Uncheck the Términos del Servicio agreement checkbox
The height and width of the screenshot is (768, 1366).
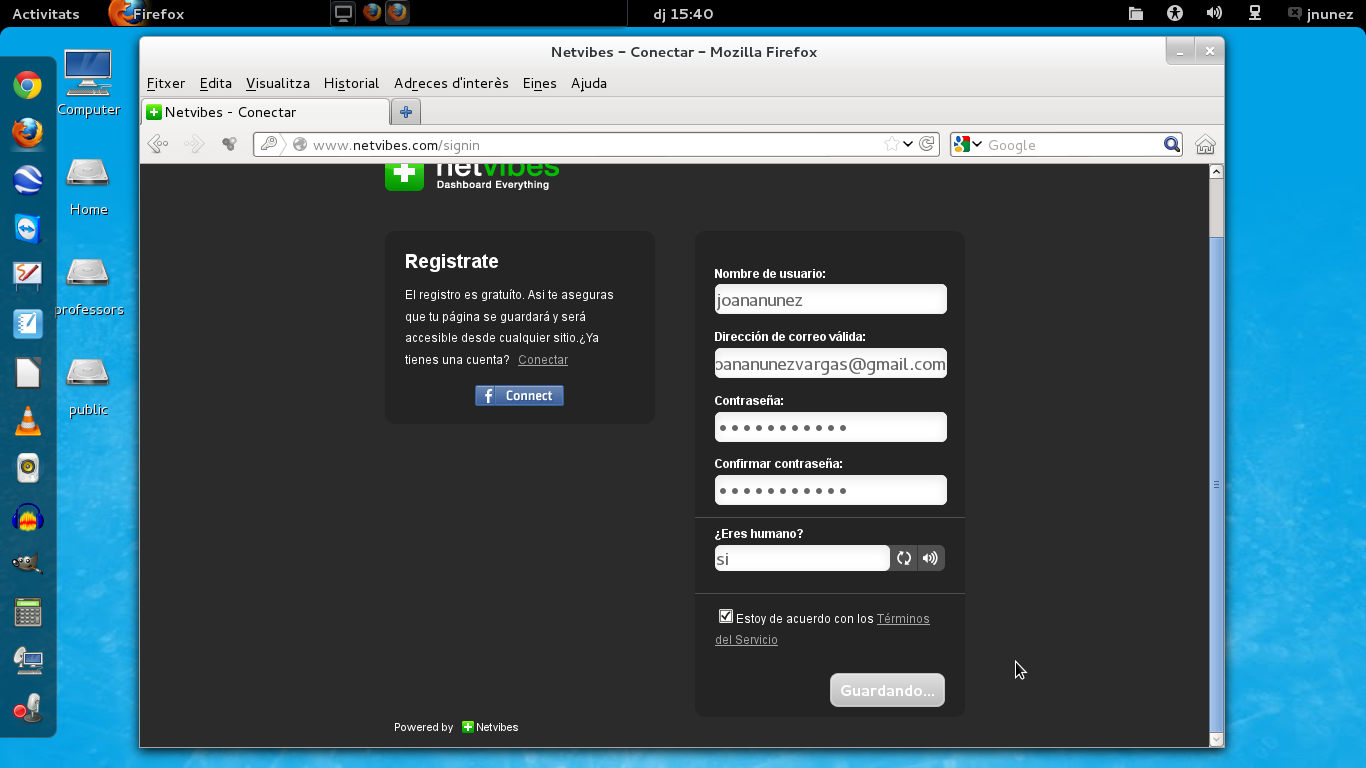[725, 617]
